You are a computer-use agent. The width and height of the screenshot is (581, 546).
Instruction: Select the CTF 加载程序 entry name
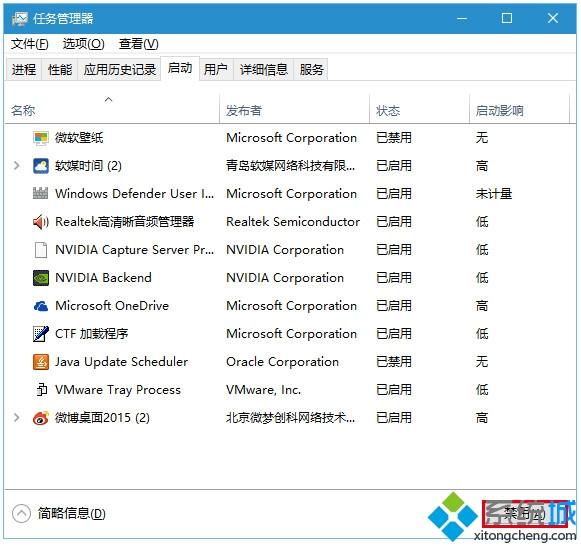pos(92,334)
